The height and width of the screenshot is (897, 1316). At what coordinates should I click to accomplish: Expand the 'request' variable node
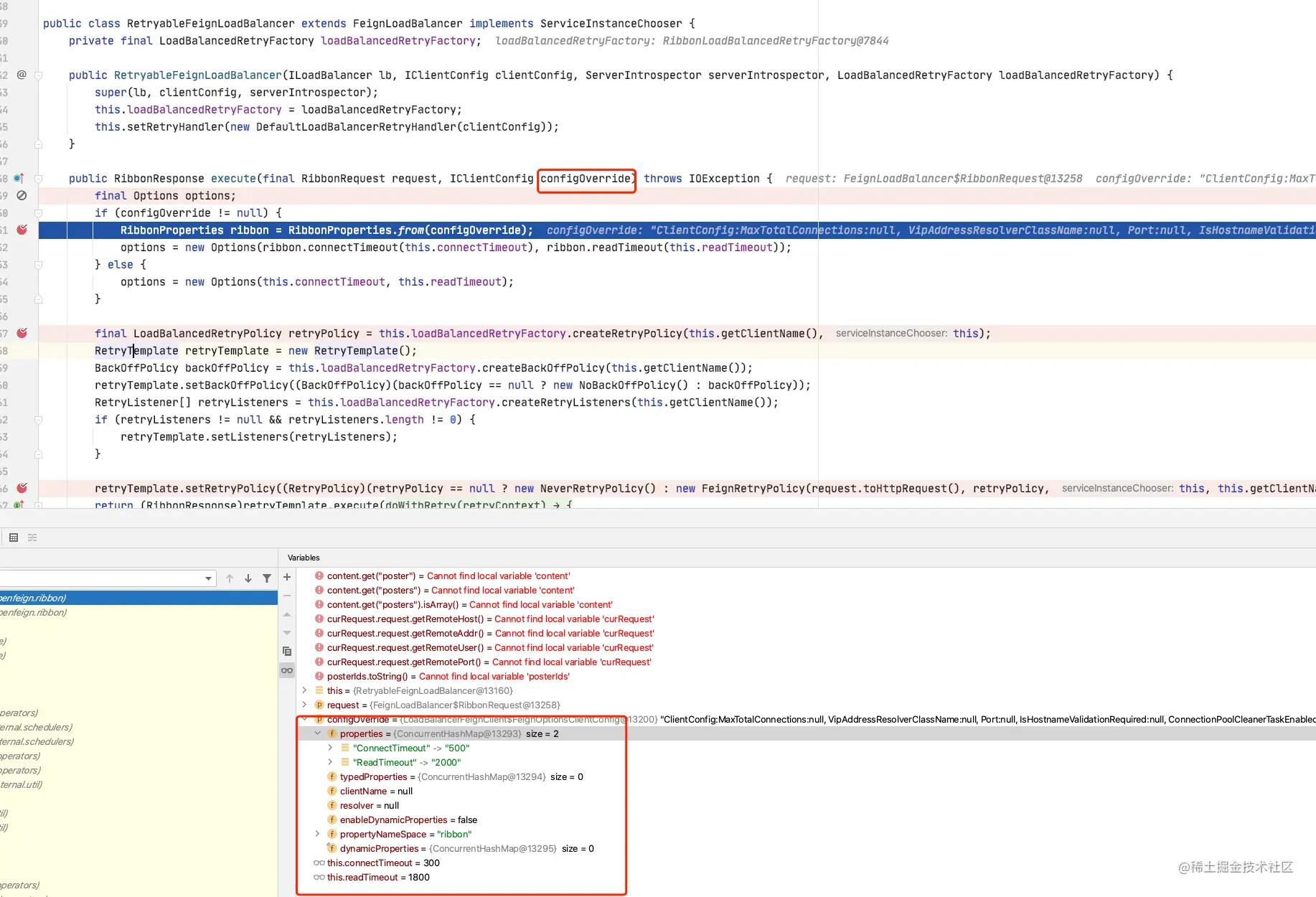(304, 705)
